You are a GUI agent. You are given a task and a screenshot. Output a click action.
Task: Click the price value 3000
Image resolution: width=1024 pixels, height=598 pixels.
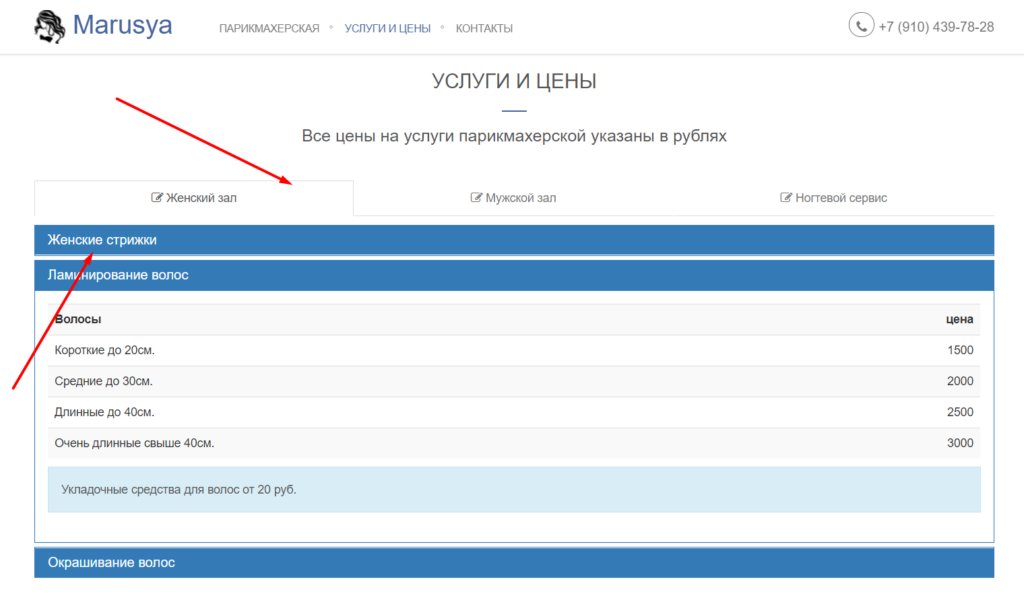tap(960, 443)
